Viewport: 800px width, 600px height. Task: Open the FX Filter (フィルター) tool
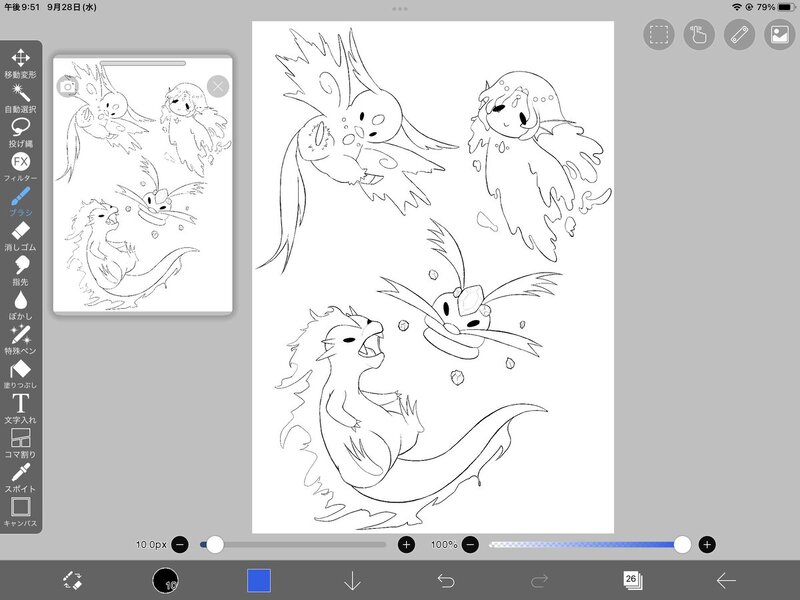[x=20, y=167]
